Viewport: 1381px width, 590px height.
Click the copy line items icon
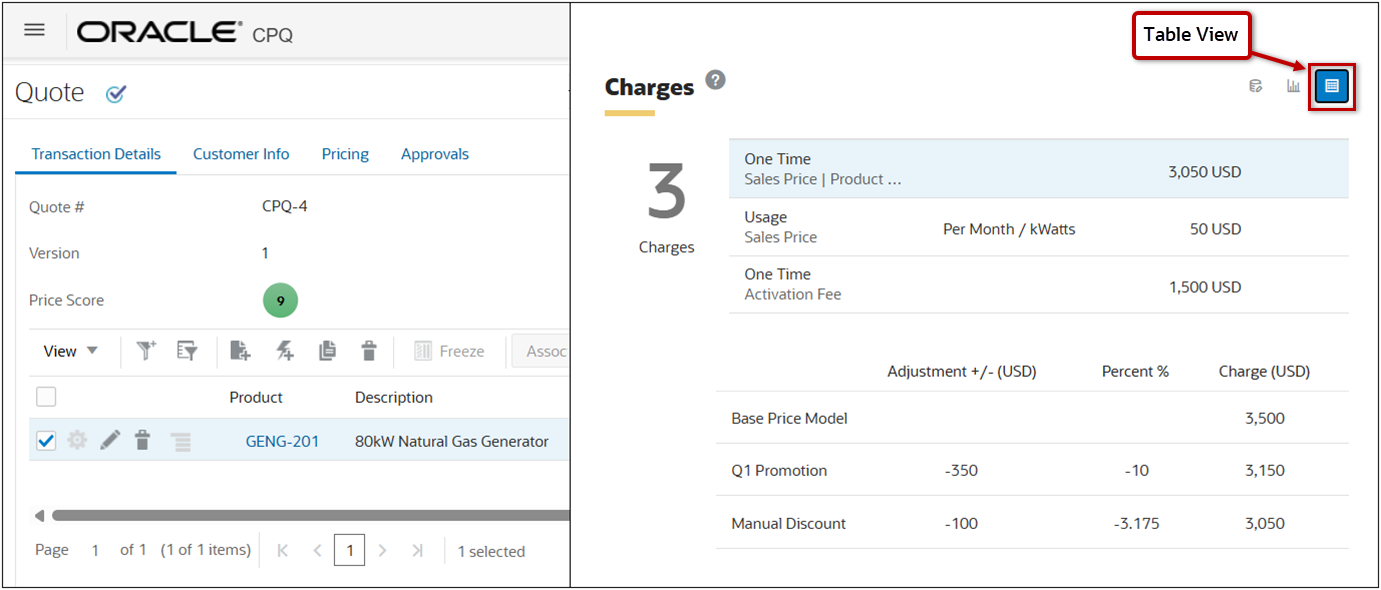pyautogui.click(x=327, y=351)
